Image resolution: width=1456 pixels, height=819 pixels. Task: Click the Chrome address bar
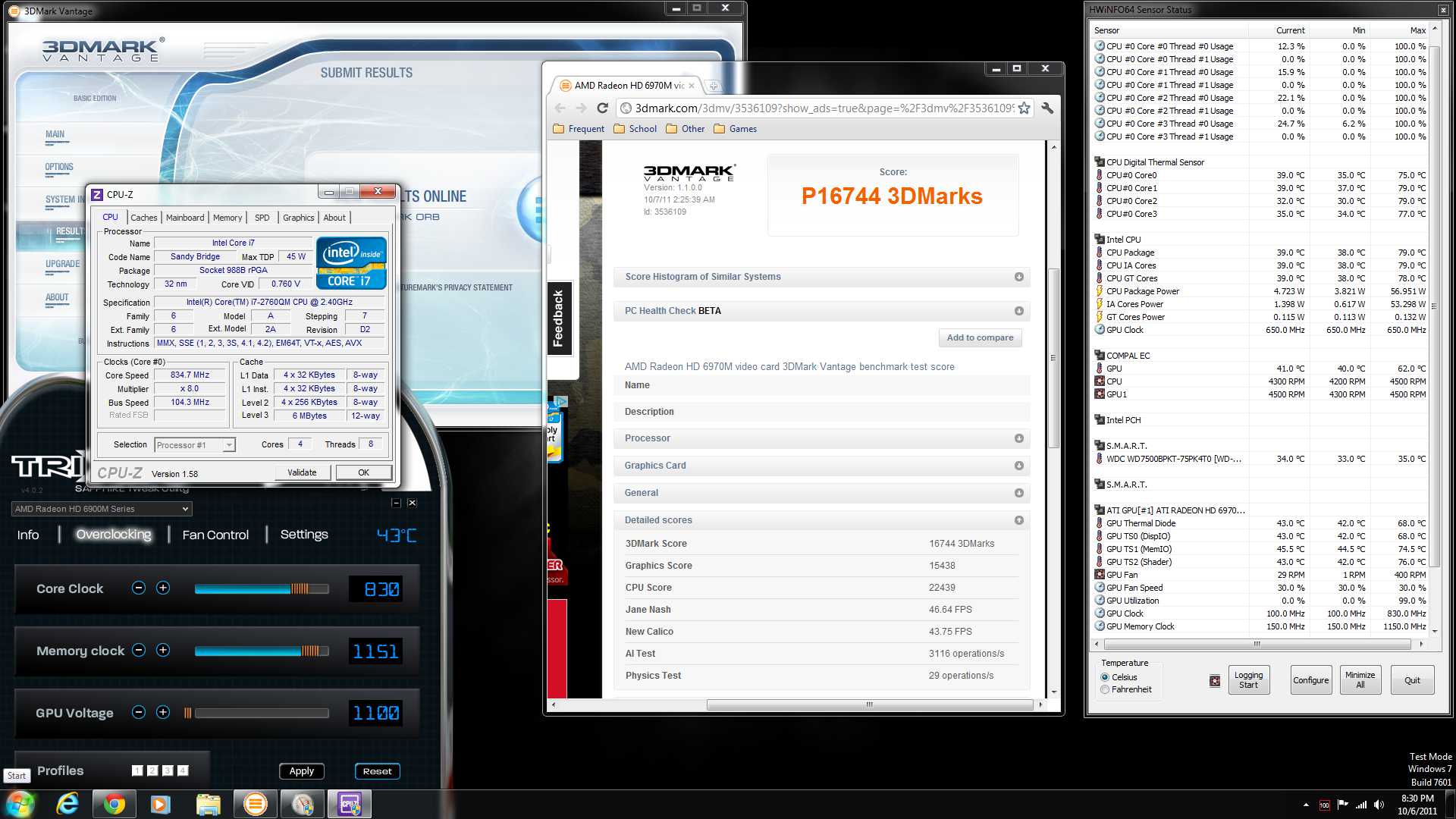click(823, 108)
